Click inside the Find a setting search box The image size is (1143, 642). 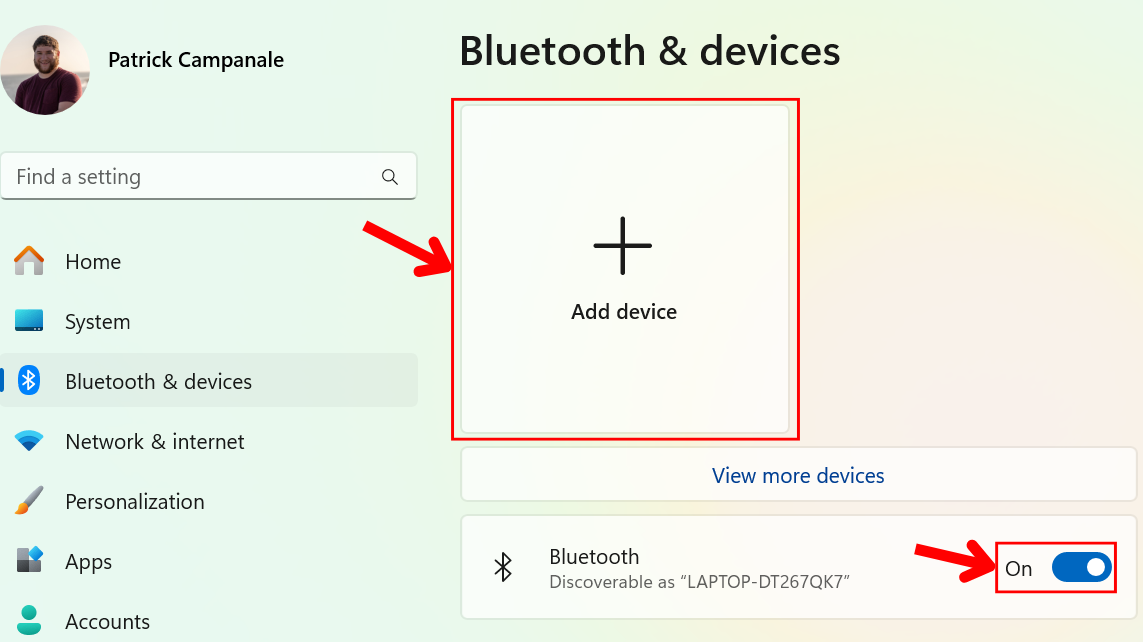(x=180, y=176)
